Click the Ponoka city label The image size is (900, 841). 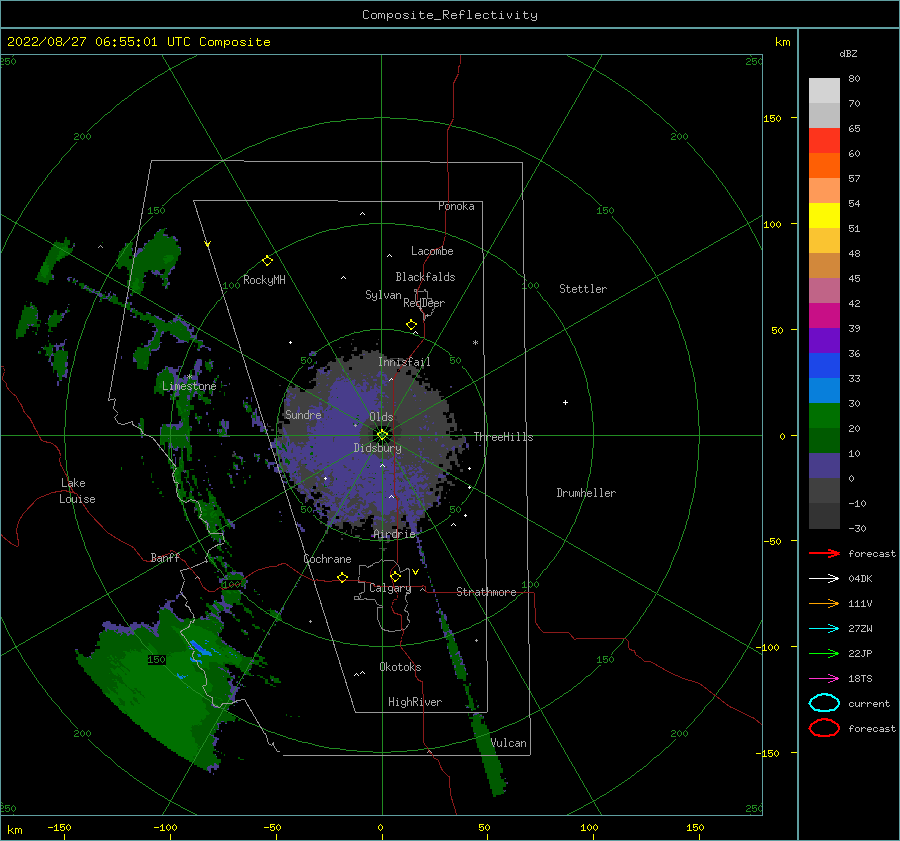click(x=456, y=206)
